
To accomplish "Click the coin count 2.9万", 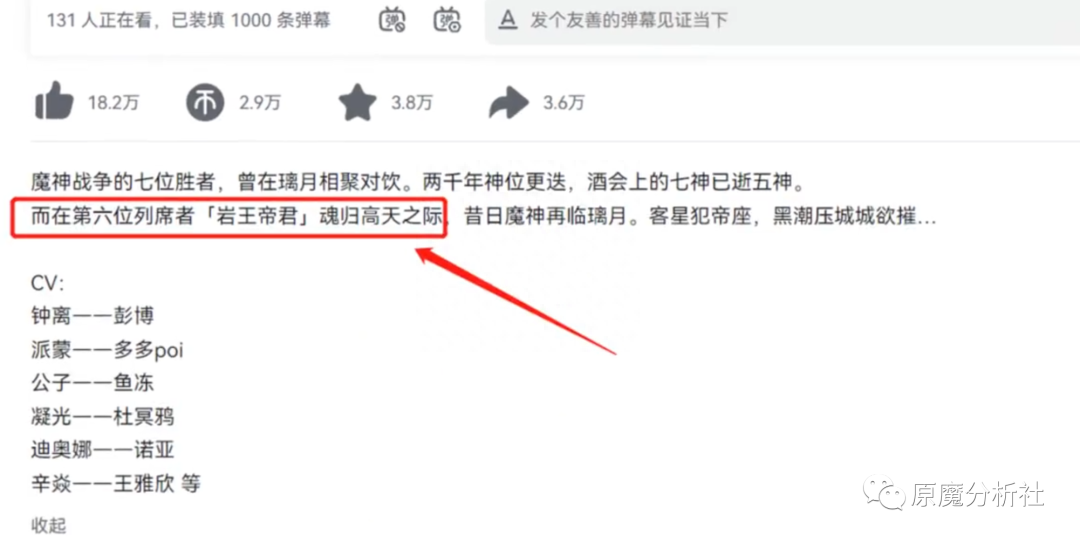I will click(x=260, y=103).
